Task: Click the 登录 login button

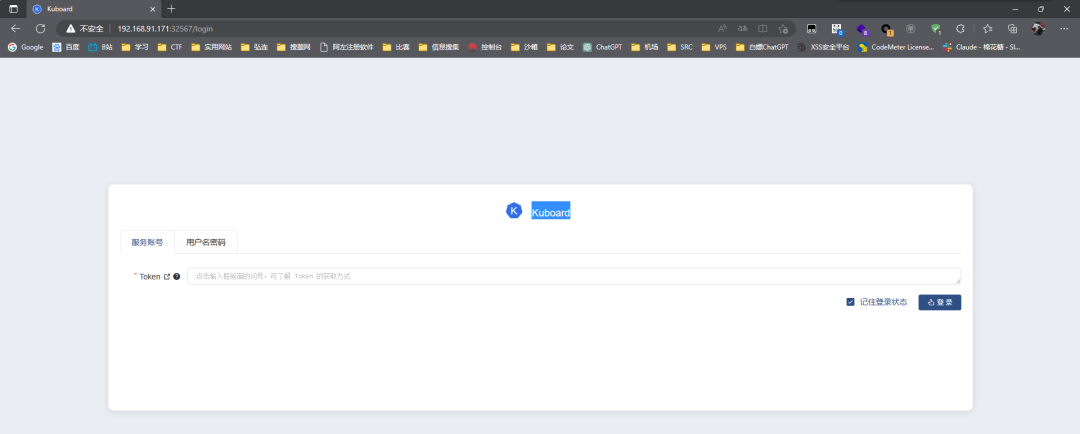Action: point(939,302)
